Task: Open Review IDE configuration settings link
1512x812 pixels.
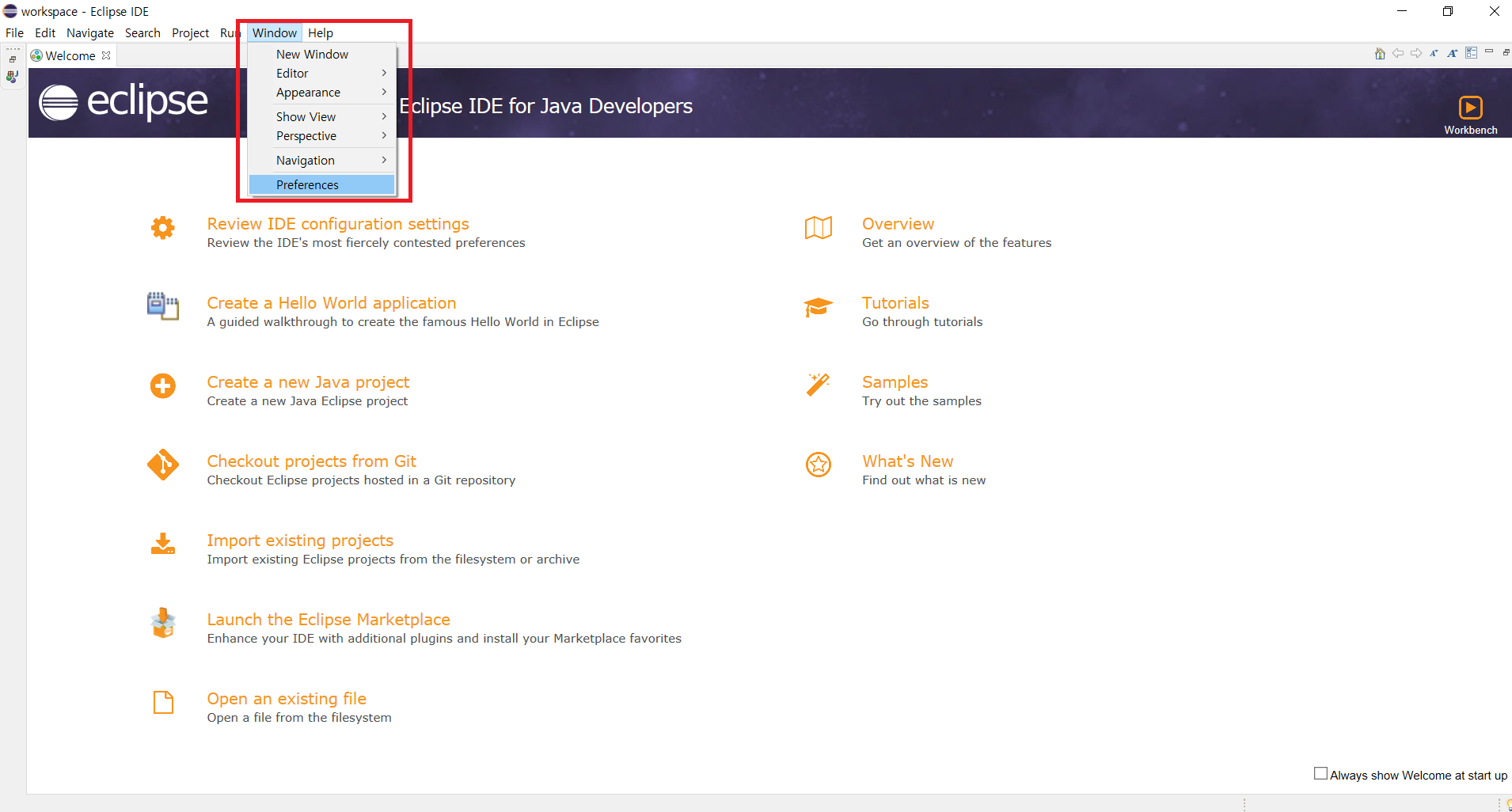Action: pyautogui.click(x=338, y=224)
